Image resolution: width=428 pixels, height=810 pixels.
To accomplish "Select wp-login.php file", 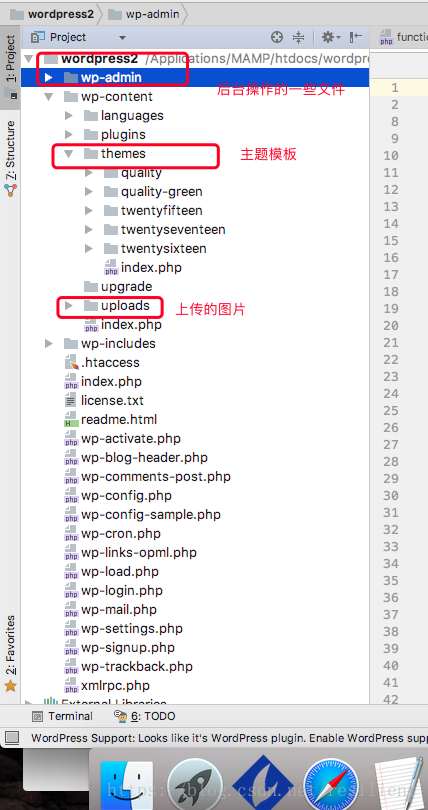I will coord(114,590).
